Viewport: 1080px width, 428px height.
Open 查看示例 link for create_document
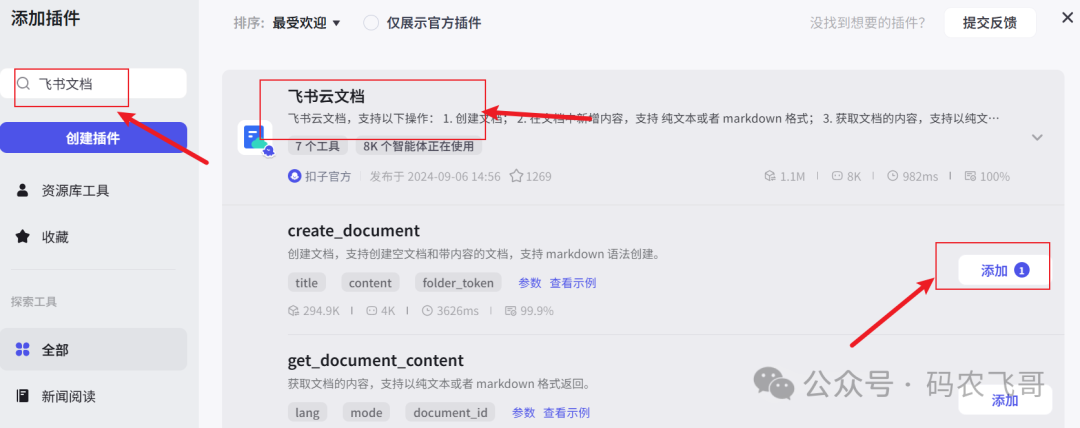click(x=572, y=283)
